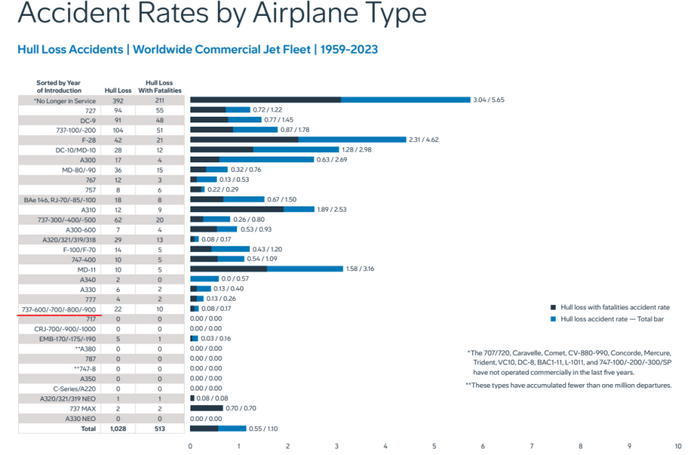This screenshot has width=700, height=455.
Task: Select the A310 bar labeled 1.89 / 2.53
Action: 252,209
